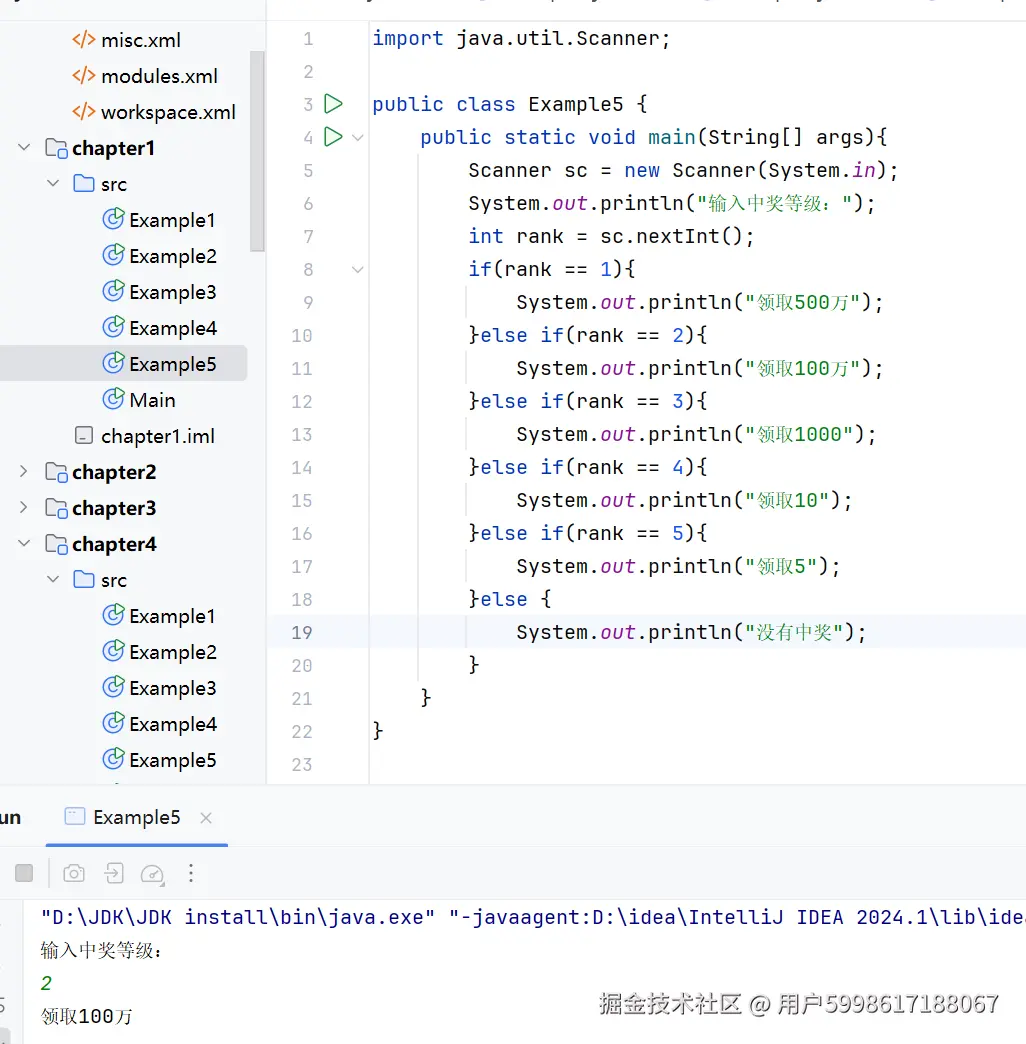Select Example5 in chapter4 src
Viewport: 1026px width, 1044px height.
[160, 760]
